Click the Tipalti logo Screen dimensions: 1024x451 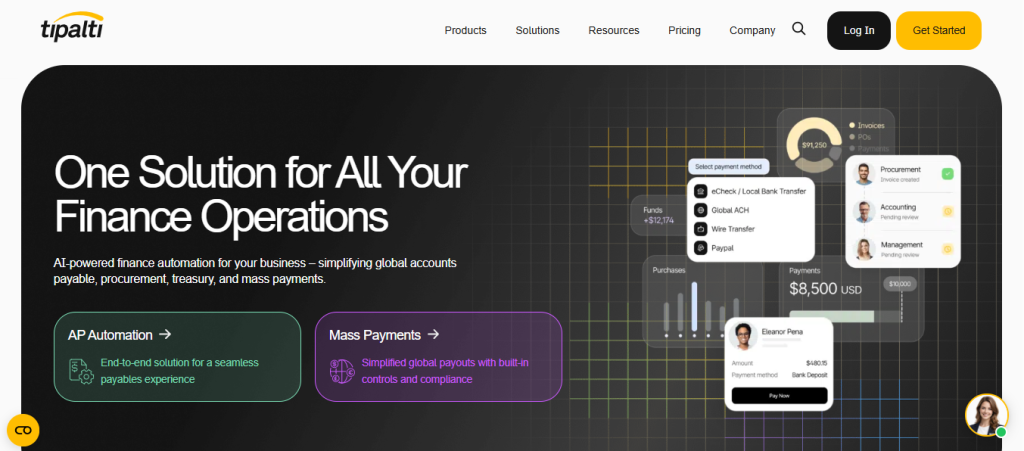coord(71,27)
